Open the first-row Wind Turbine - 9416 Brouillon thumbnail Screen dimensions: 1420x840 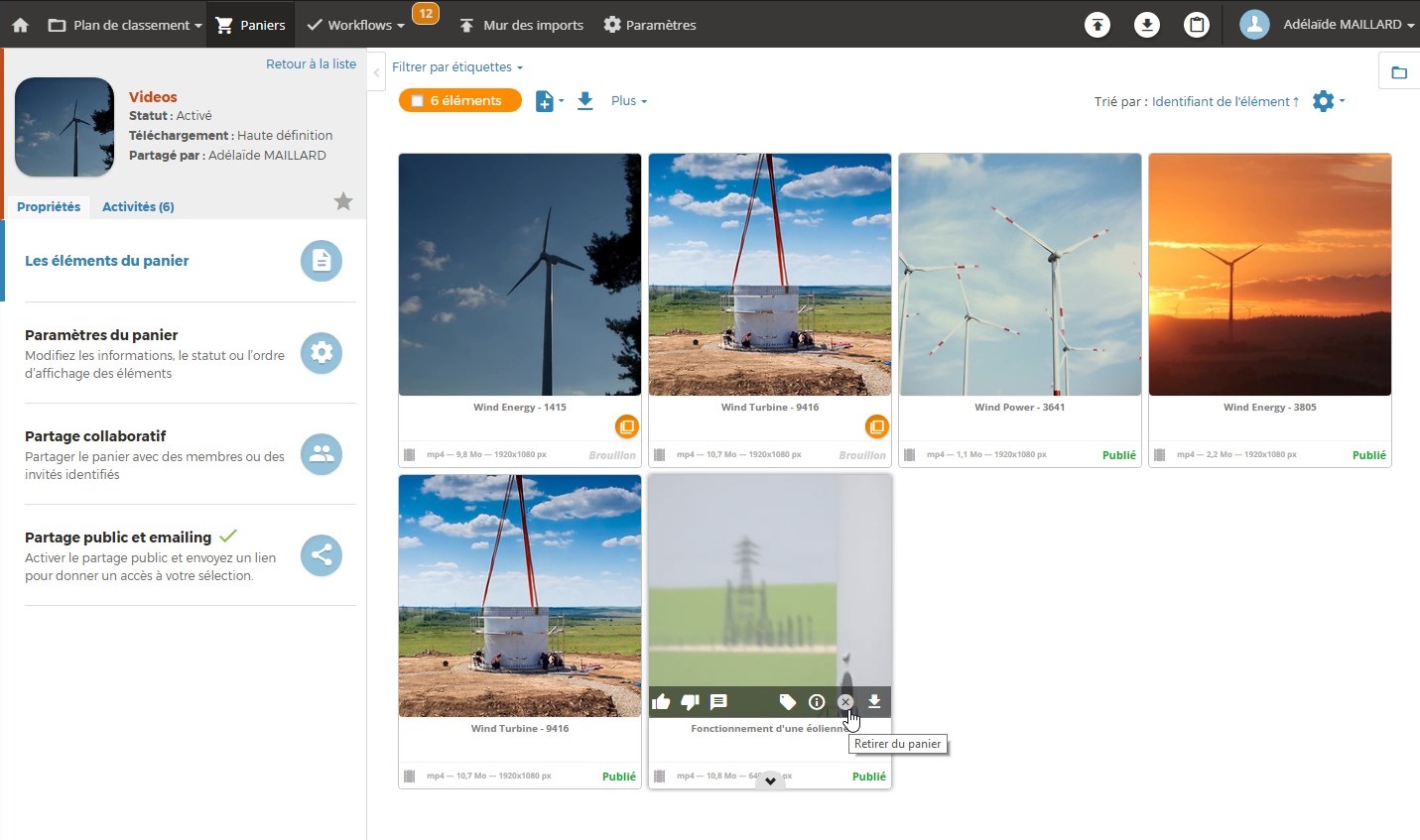[x=770, y=275]
